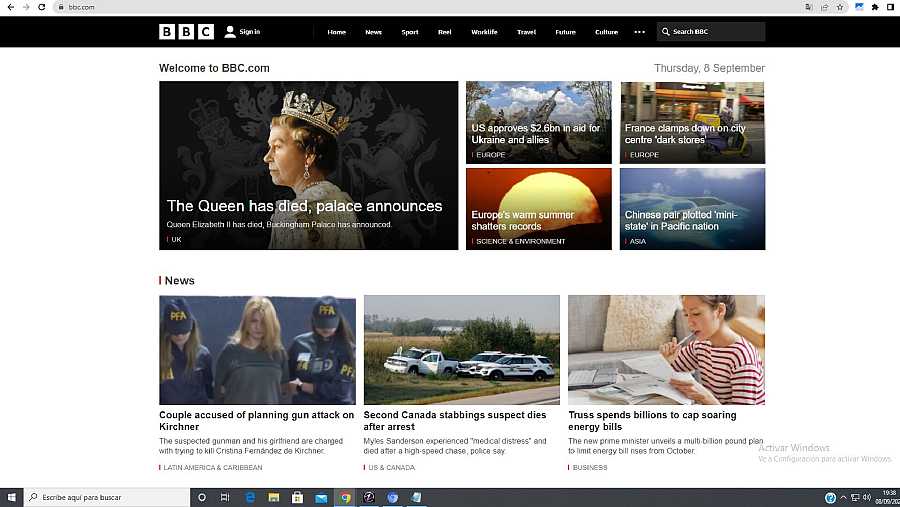Open Microsoft Store from the taskbar
Screen dimensions: 900x507
297,497
